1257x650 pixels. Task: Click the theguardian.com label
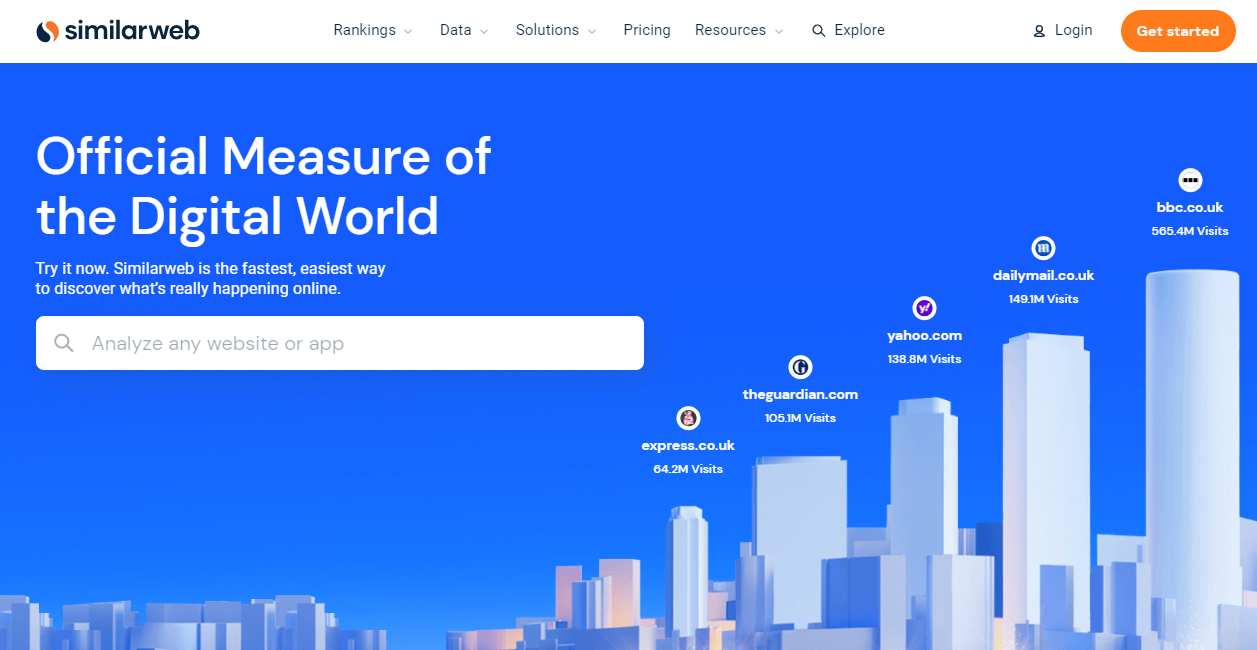tap(800, 395)
